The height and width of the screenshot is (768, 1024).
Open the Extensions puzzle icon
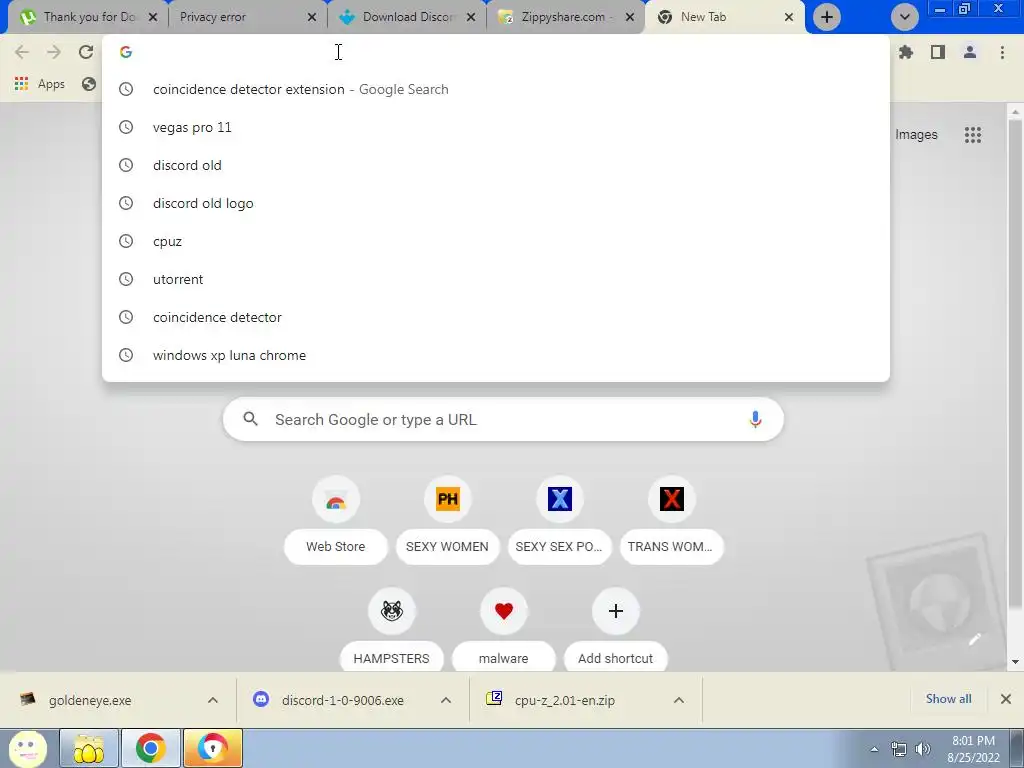[x=906, y=52]
